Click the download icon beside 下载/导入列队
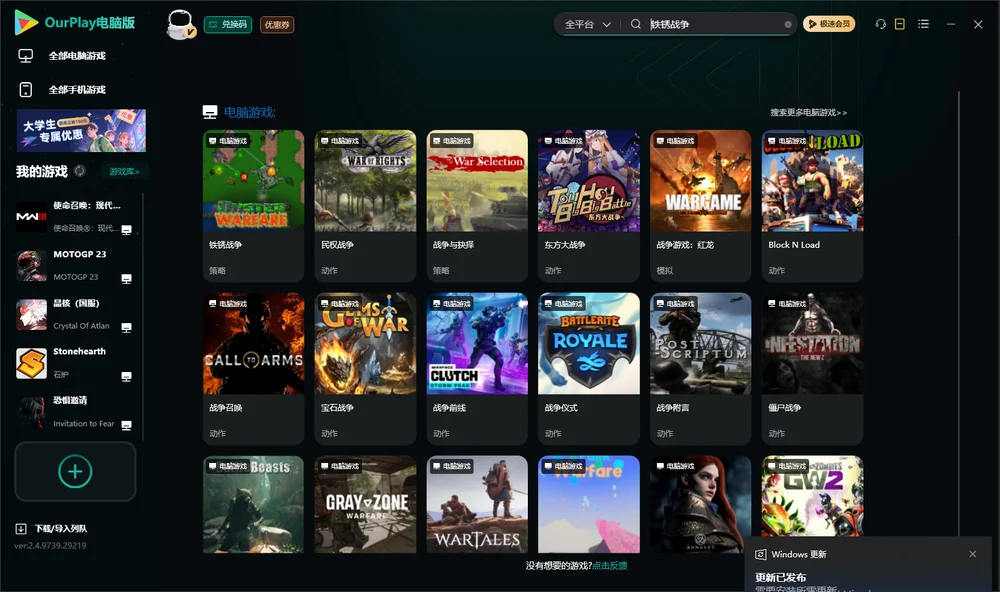This screenshot has height=592, width=1000. click(x=20, y=528)
